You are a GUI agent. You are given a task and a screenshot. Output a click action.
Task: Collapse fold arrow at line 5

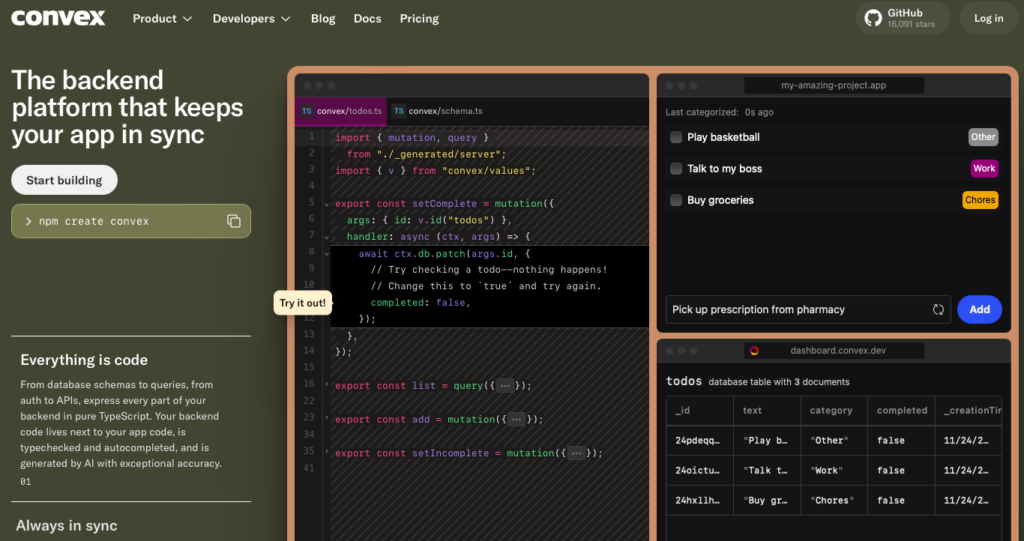click(x=327, y=204)
